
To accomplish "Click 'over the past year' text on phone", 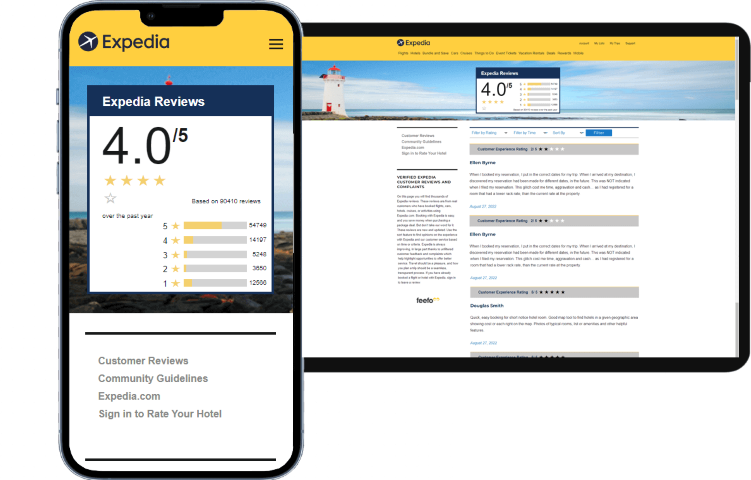I will tap(127, 216).
